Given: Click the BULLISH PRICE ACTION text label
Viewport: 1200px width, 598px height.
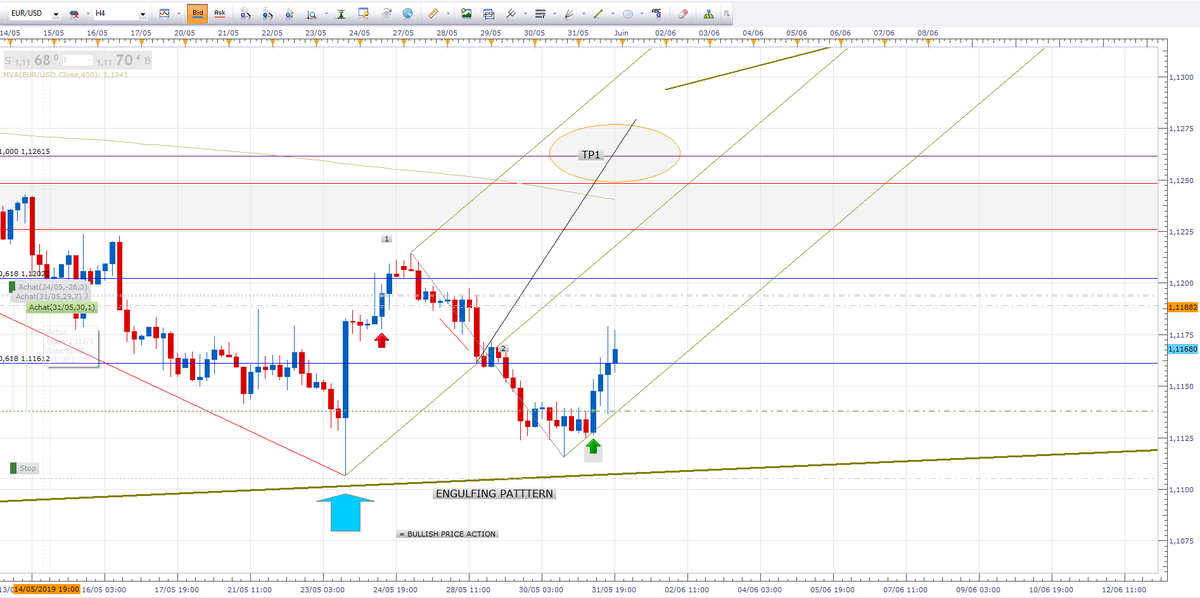Looking at the screenshot, I should 447,534.
